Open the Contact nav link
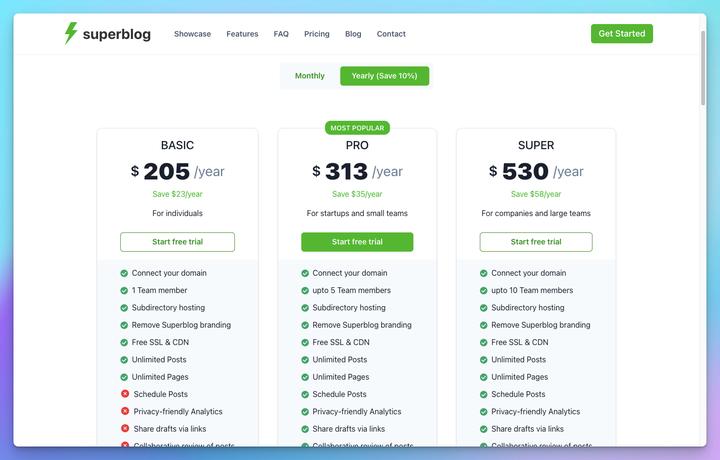The image size is (720, 460). point(391,34)
